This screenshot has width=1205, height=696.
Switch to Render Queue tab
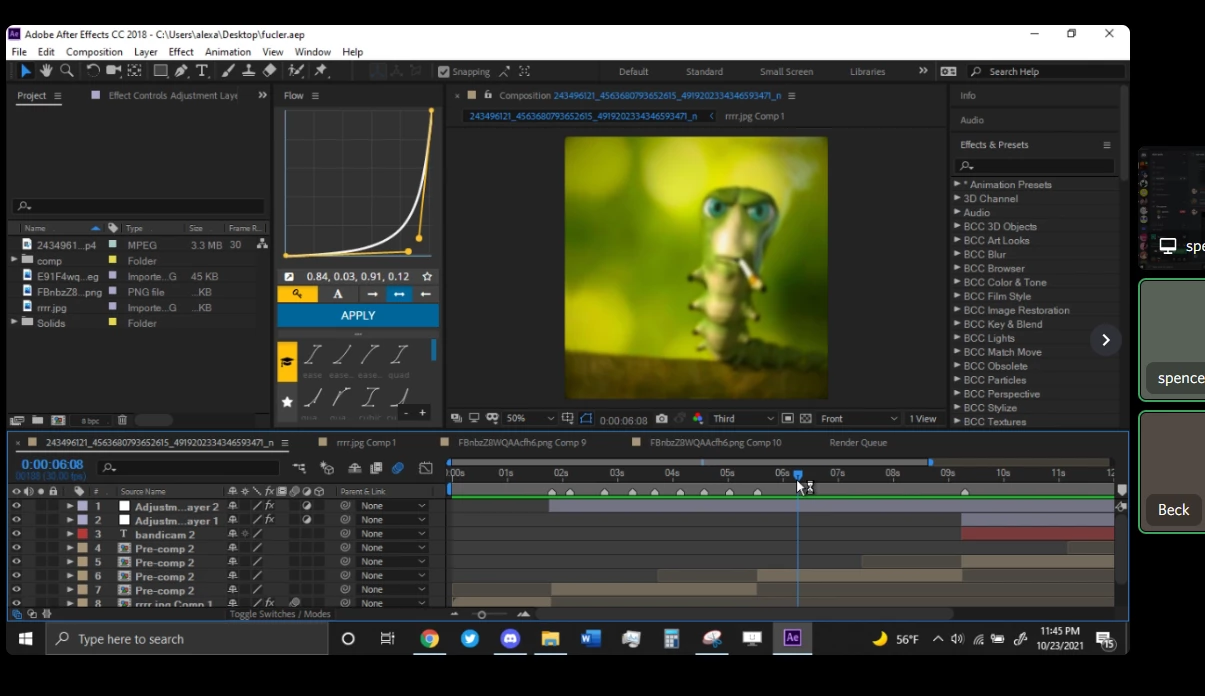pyautogui.click(x=858, y=442)
